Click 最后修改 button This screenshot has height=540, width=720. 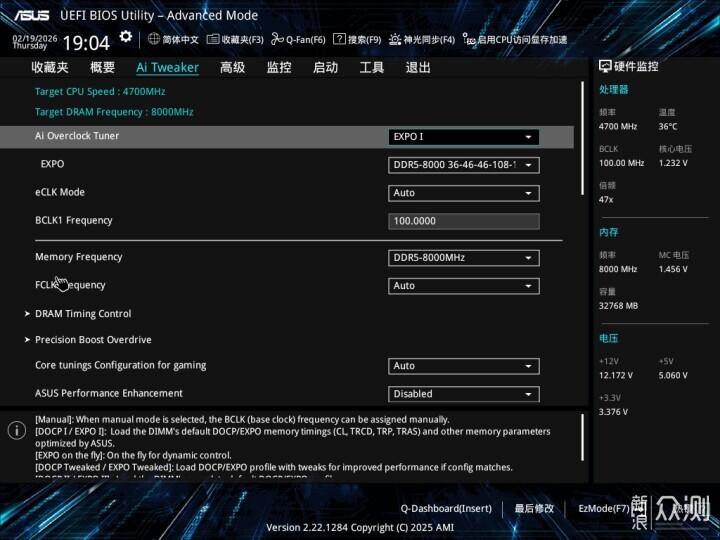click(534, 508)
